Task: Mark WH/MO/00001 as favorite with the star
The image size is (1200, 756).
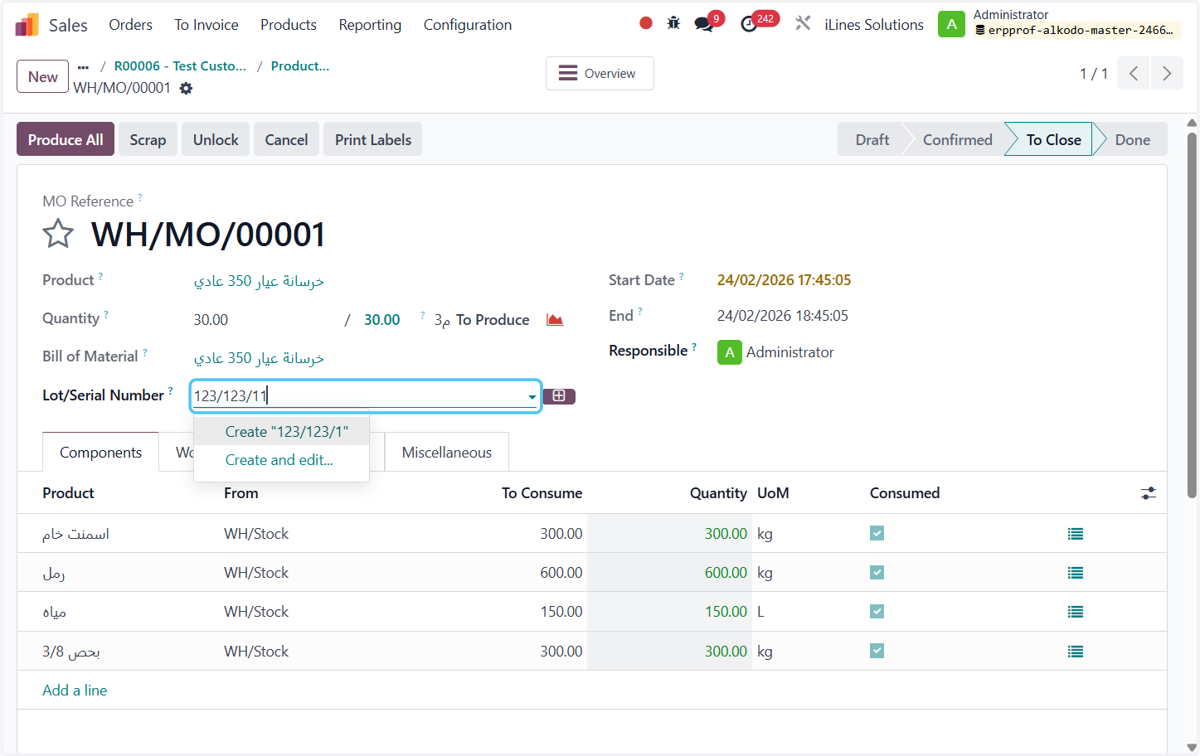Action: pos(58,234)
